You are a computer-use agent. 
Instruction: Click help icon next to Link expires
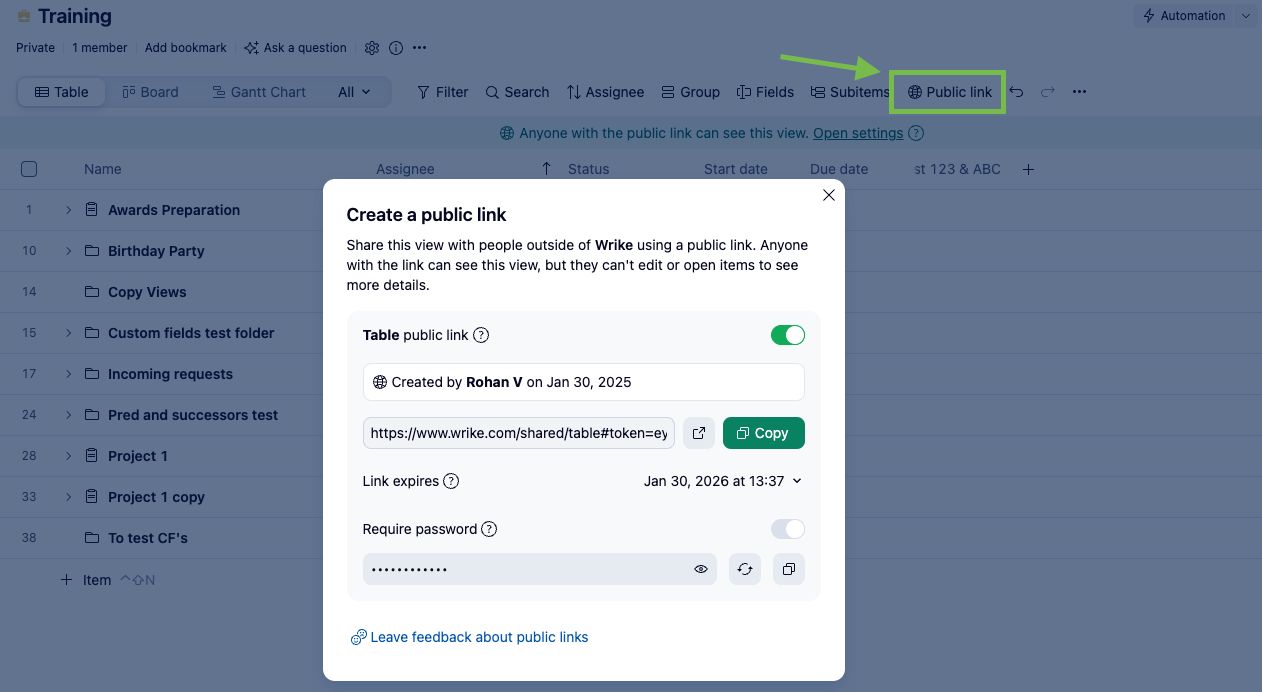[x=451, y=481]
